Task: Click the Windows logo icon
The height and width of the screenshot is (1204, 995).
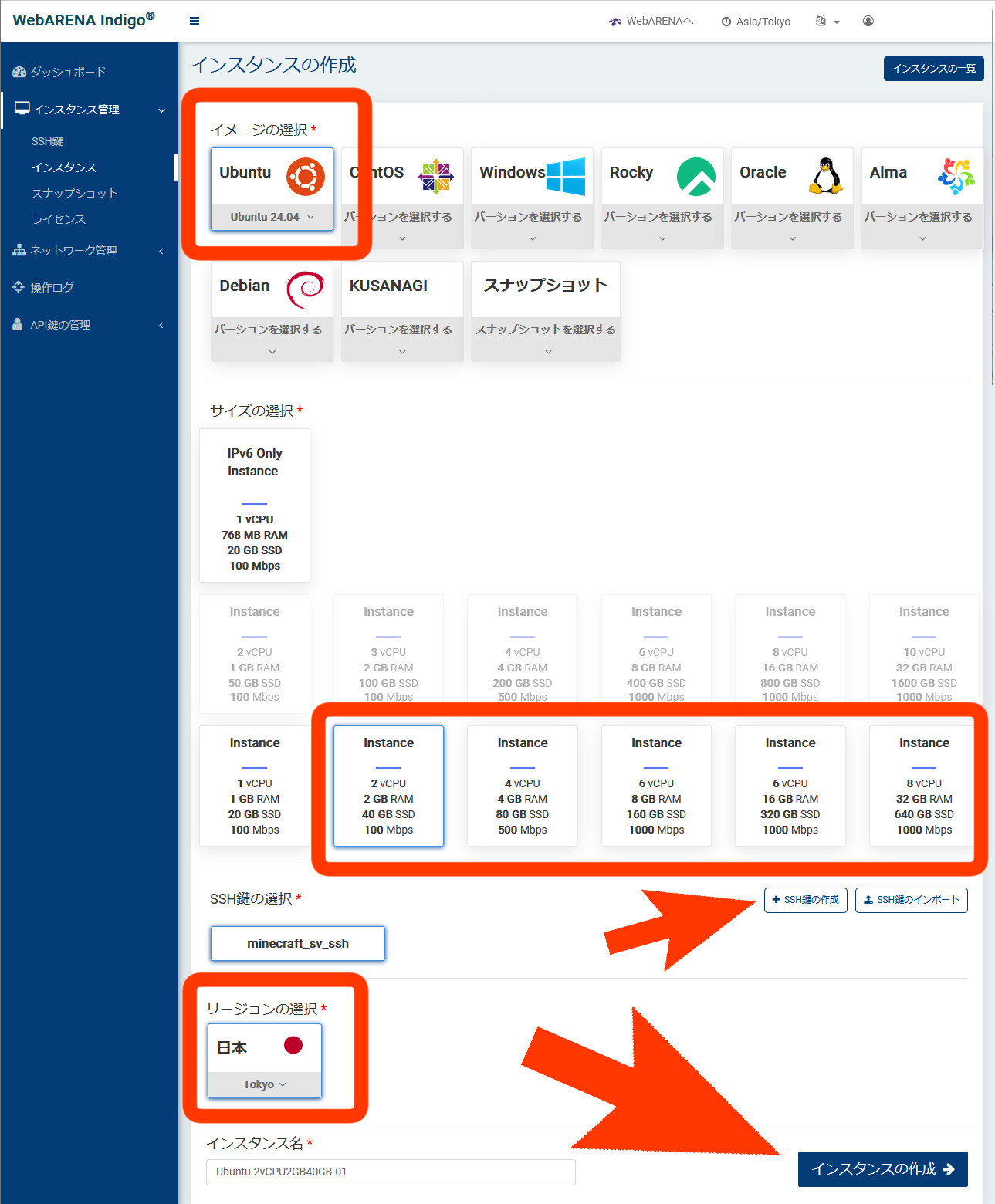Action: (566, 177)
